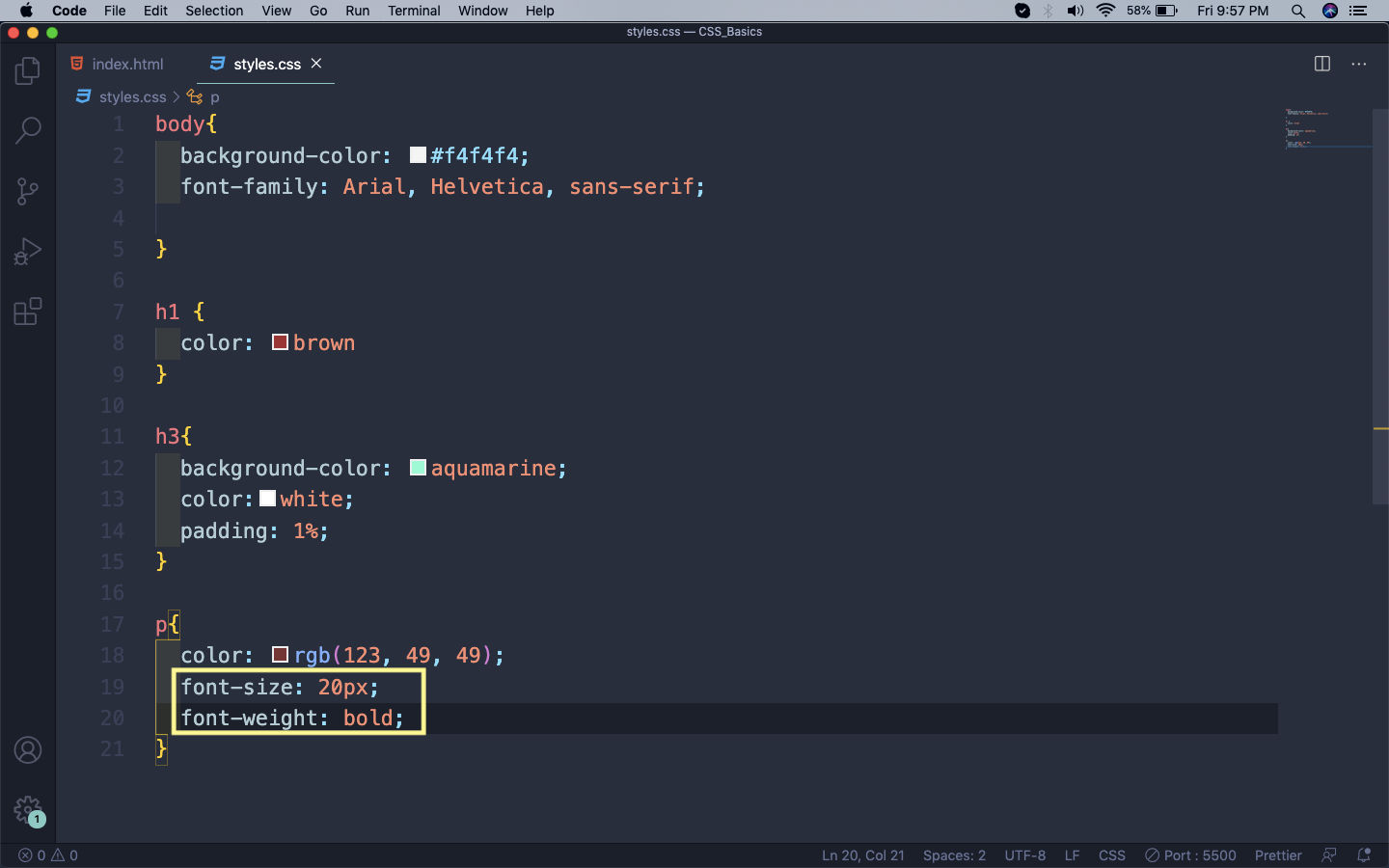Click the body selector on line 1
Screen dimensions: 1389x868
180,123
